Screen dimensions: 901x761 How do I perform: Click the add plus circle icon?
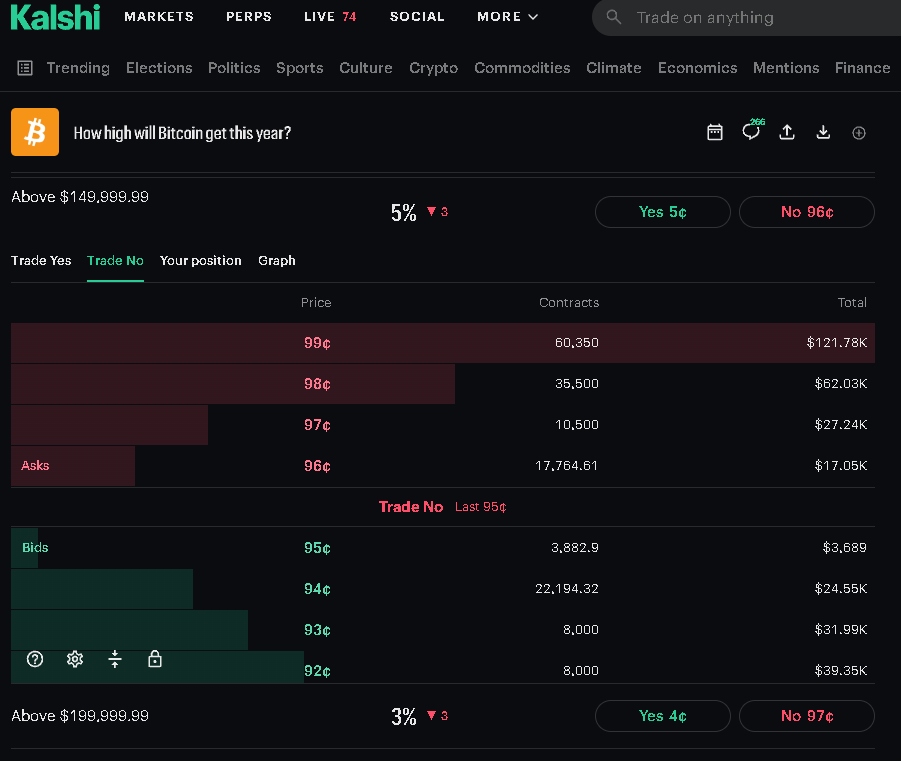tap(858, 133)
